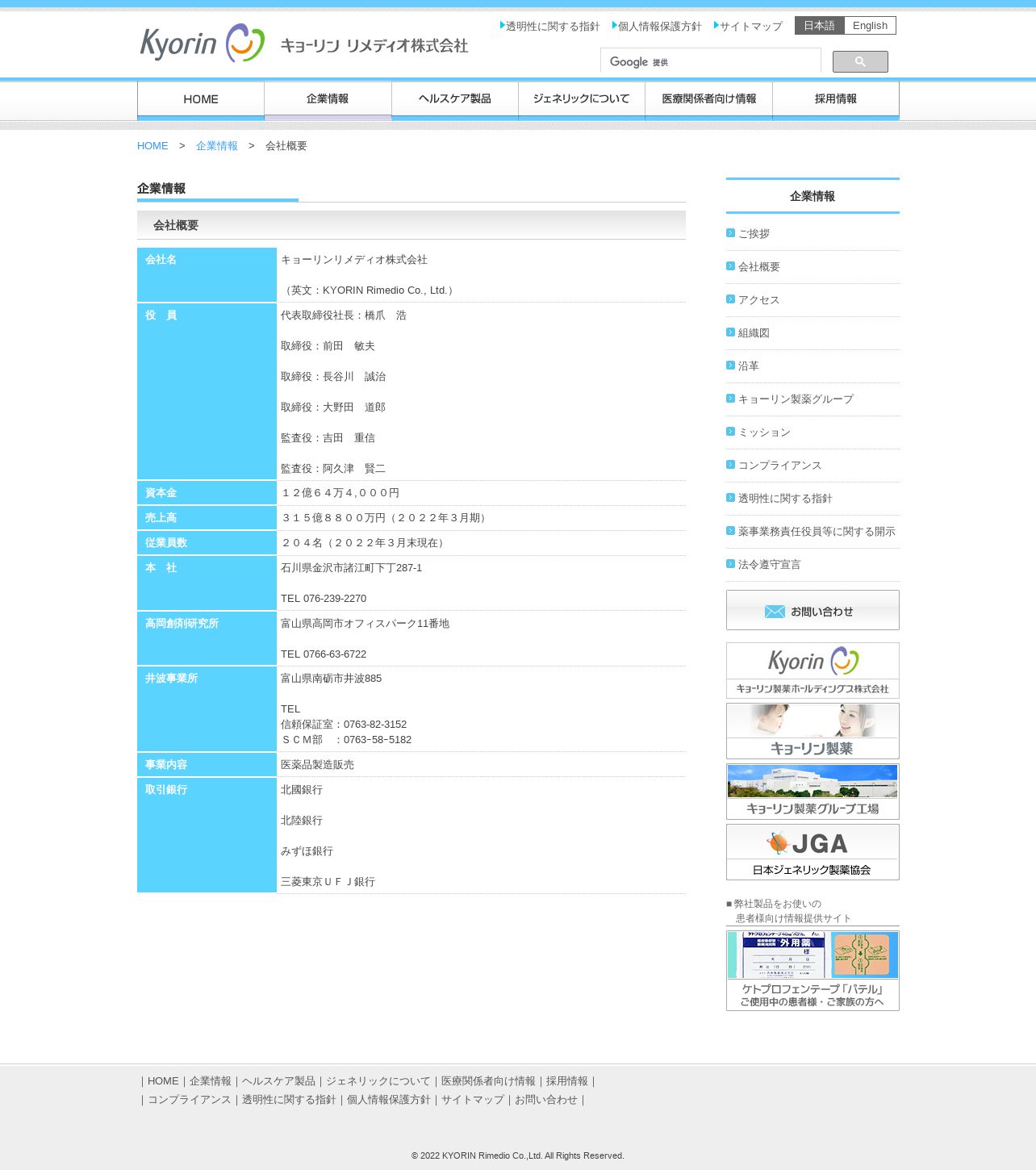The height and width of the screenshot is (1170, 1036).
Task: Select the 日本語 language option
Action: coord(820,26)
